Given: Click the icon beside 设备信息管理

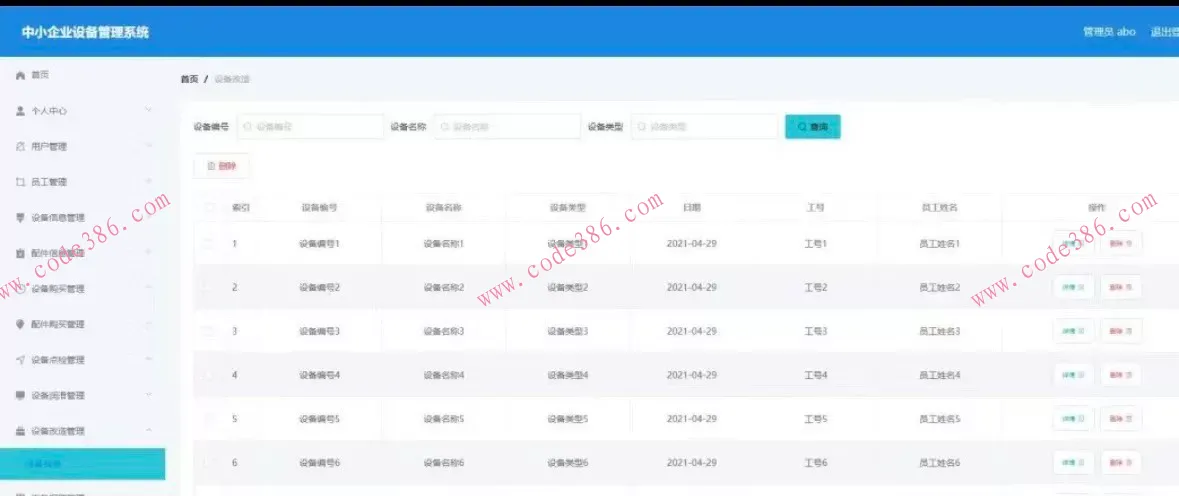Looking at the screenshot, I should coord(20,218).
